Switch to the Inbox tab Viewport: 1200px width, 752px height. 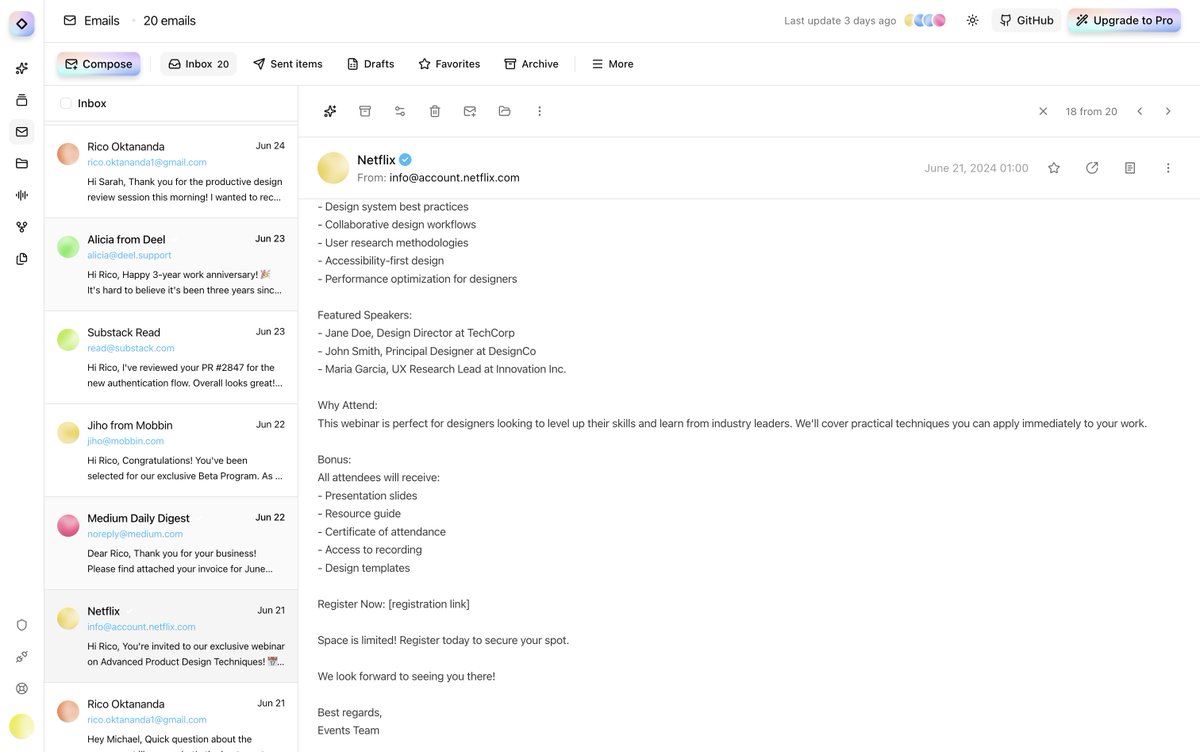click(199, 64)
